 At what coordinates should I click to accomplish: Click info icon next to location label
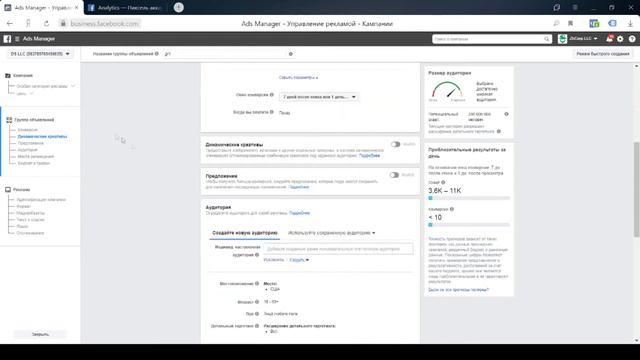click(257, 283)
